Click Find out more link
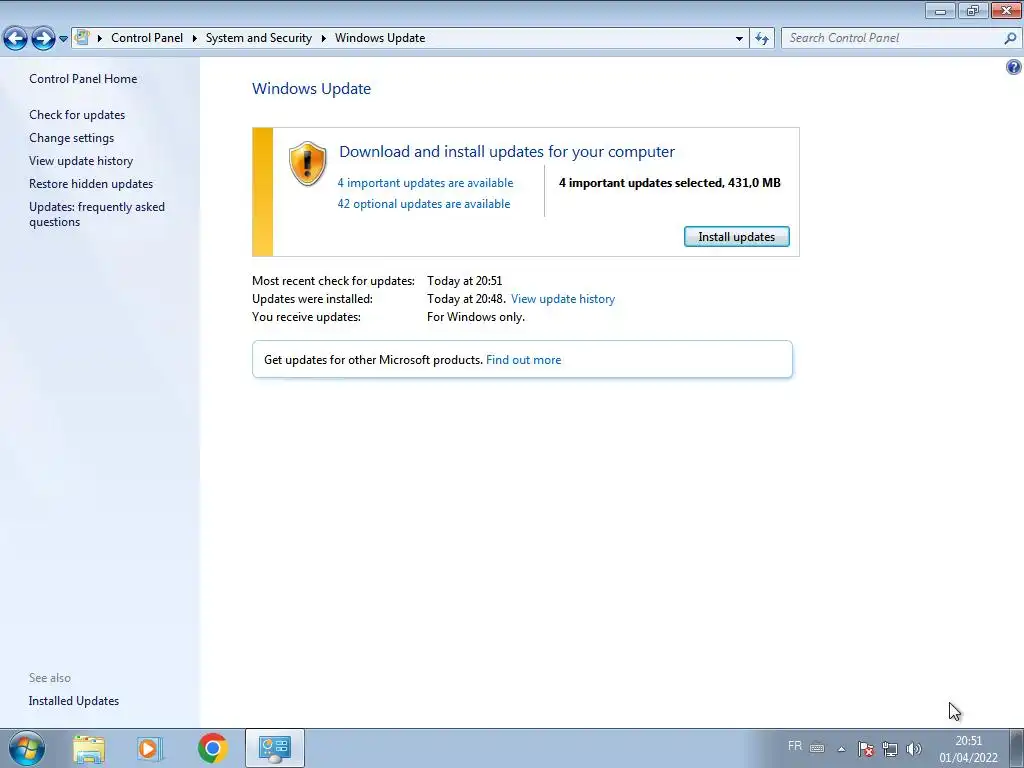Image resolution: width=1024 pixels, height=768 pixels. [523, 360]
